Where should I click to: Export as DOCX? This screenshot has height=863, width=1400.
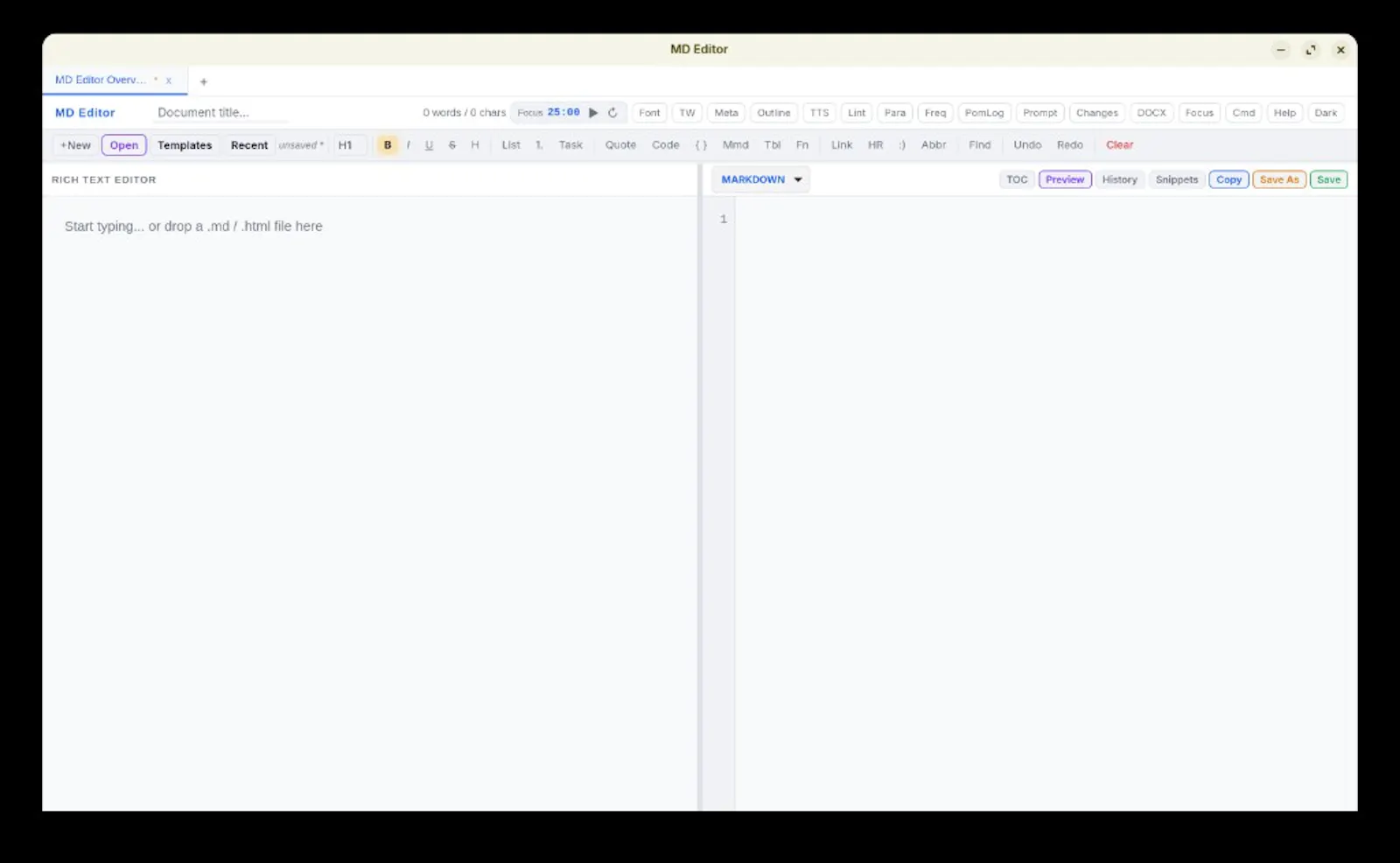coord(1151,113)
